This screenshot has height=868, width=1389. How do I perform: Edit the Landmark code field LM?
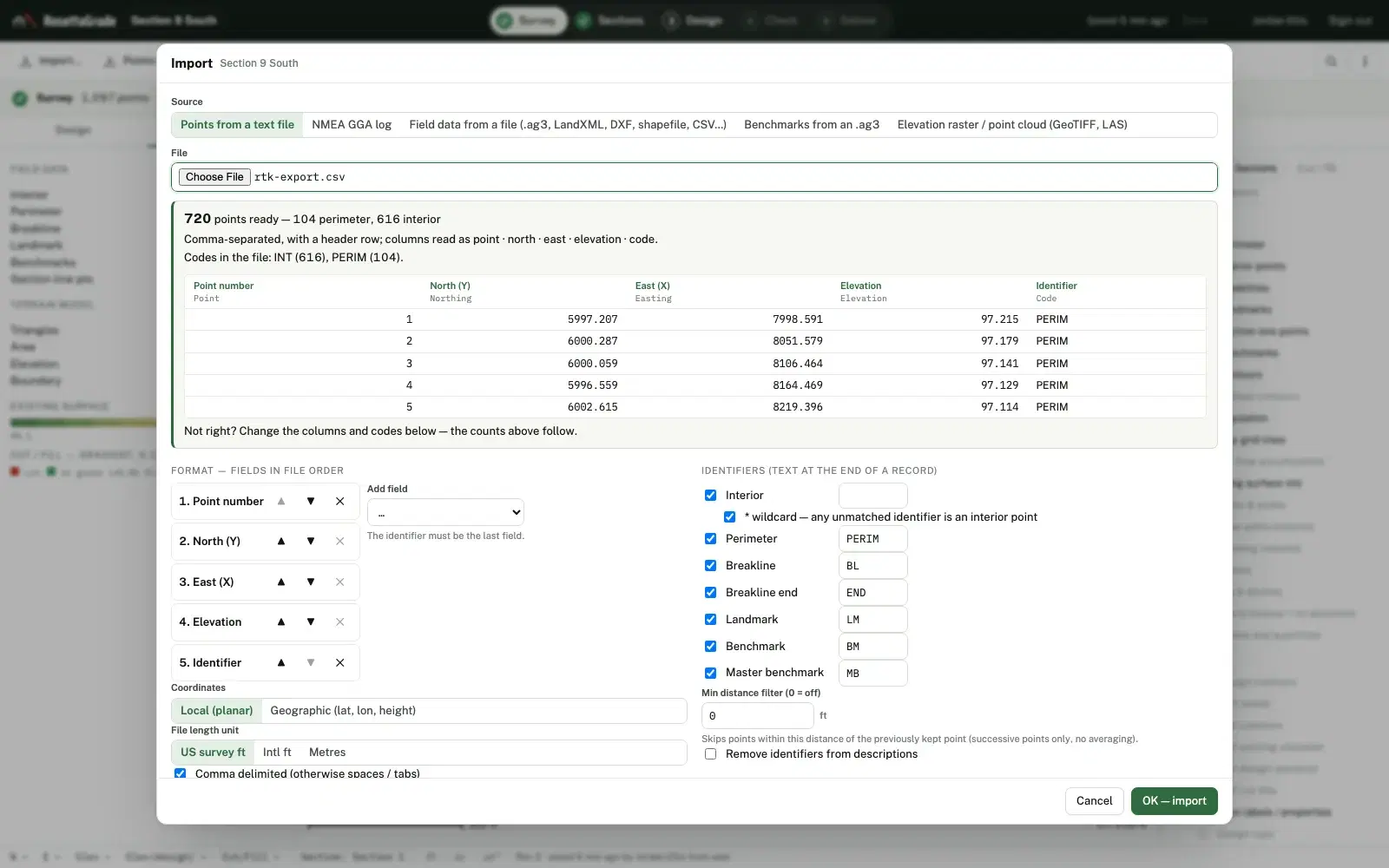872,620
